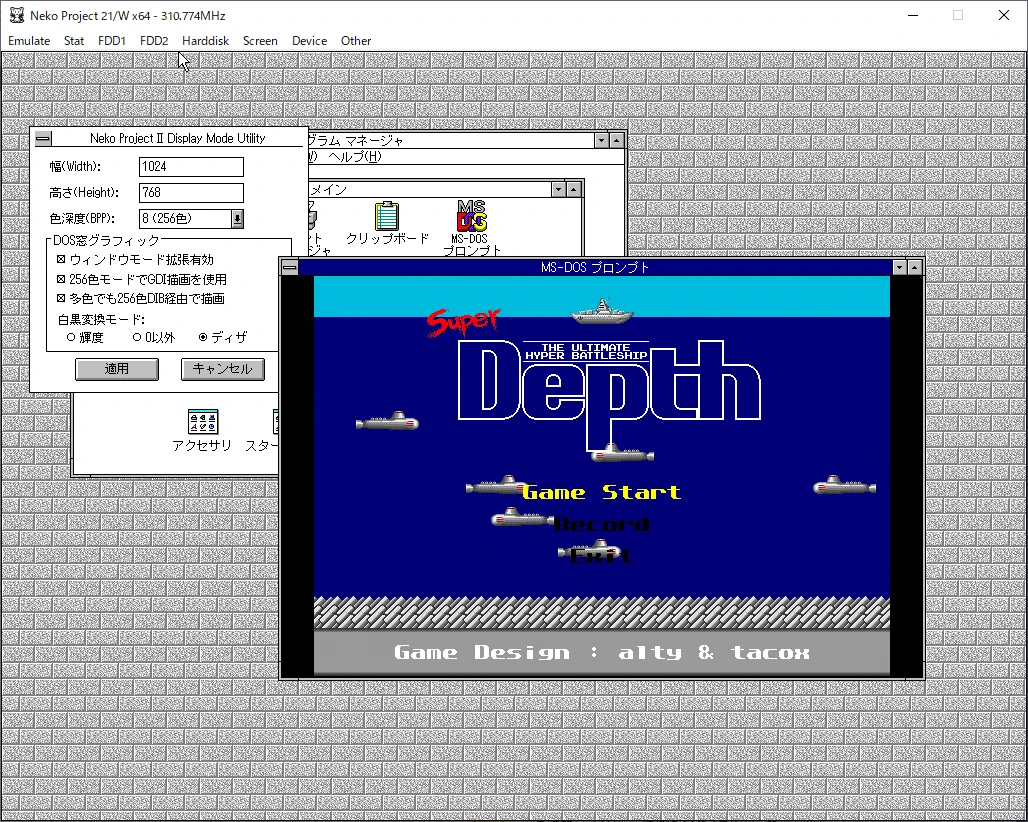This screenshot has width=1028, height=822.
Task: Click the Neko Project cat app icon
Action: (x=17, y=15)
